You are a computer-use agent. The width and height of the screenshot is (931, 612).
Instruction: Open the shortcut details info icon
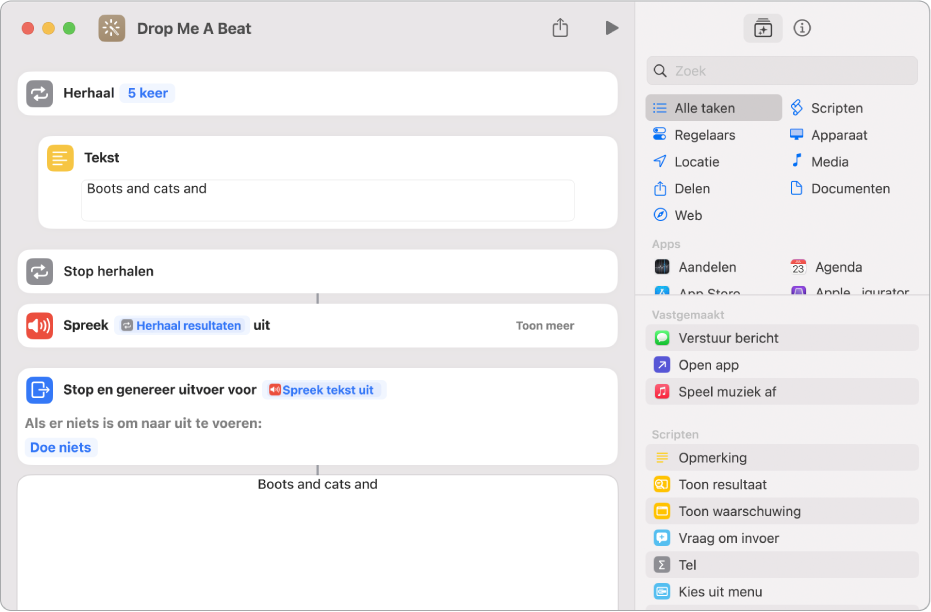(x=802, y=28)
